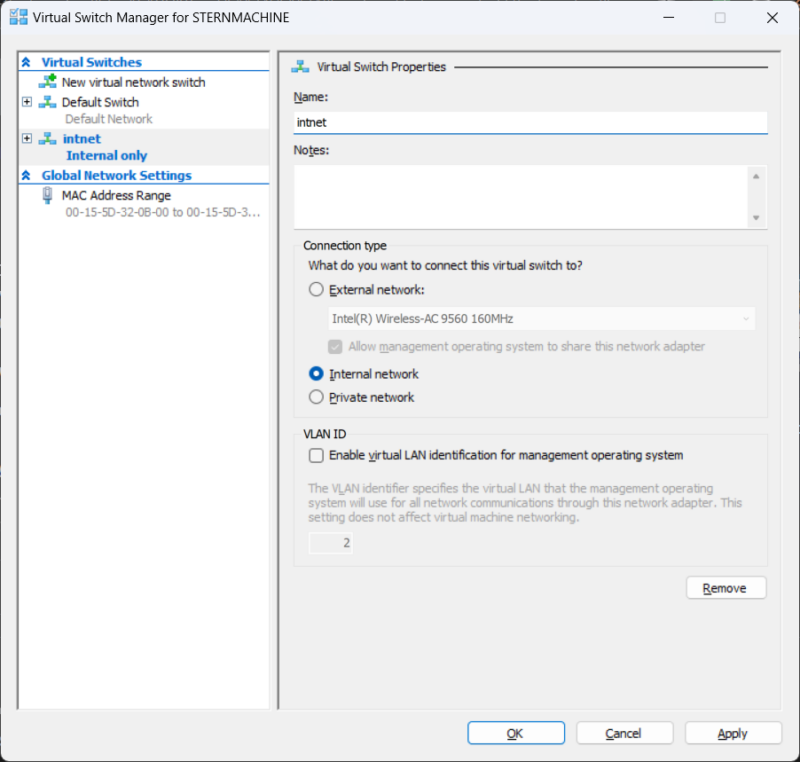Image resolution: width=800 pixels, height=762 pixels.
Task: Click the Virtual Switch Properties header icon
Action: (300, 67)
